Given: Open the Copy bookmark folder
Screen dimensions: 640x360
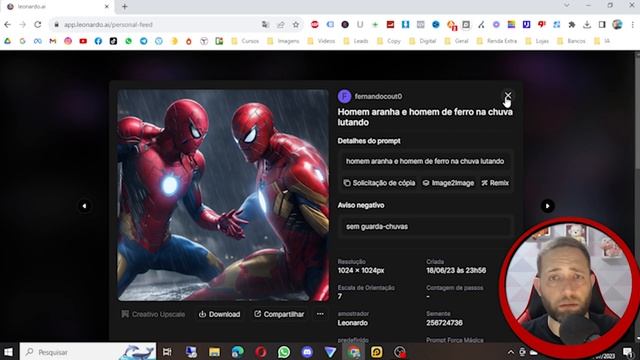Looking at the screenshot, I should pos(389,41).
